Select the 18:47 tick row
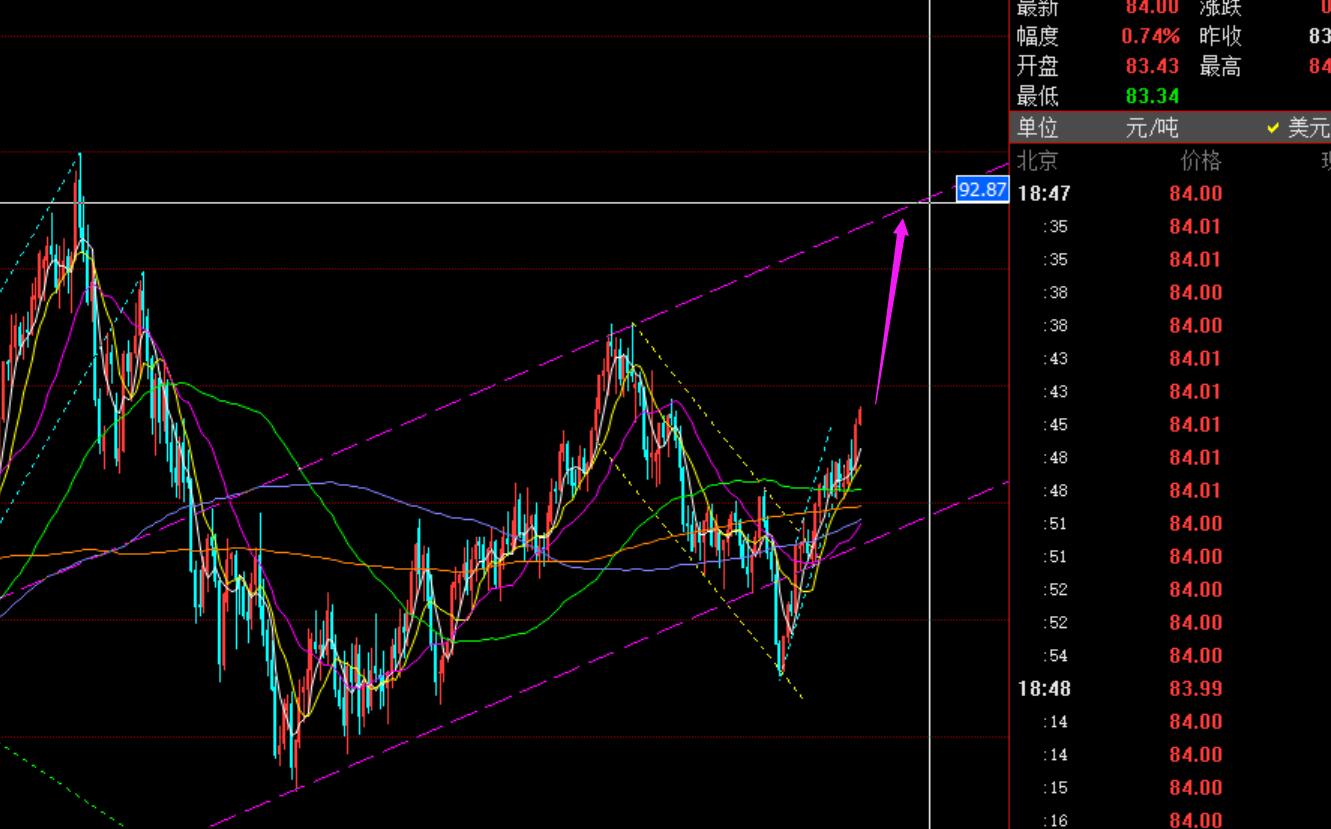The width and height of the screenshot is (1331, 829). pos(1170,194)
